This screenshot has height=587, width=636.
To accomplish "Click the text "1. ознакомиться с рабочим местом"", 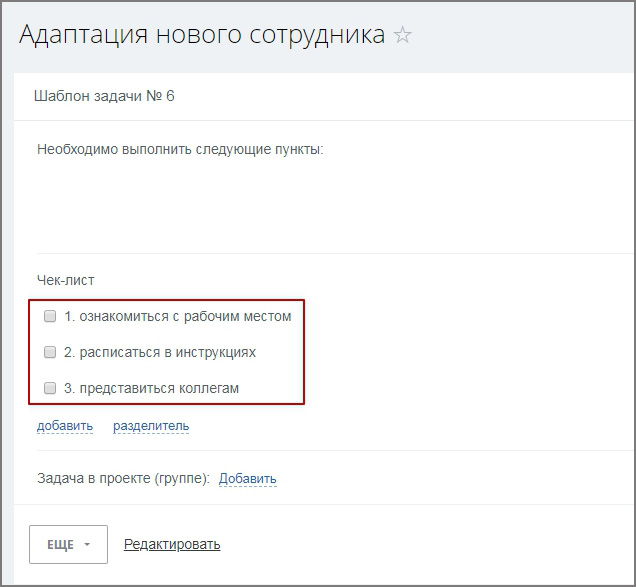I will (177, 316).
